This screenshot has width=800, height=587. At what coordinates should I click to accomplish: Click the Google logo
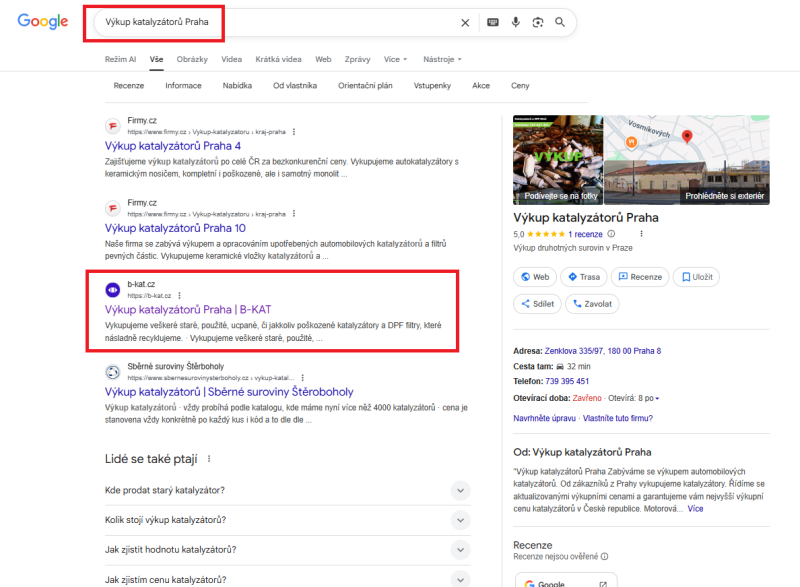coord(42,22)
